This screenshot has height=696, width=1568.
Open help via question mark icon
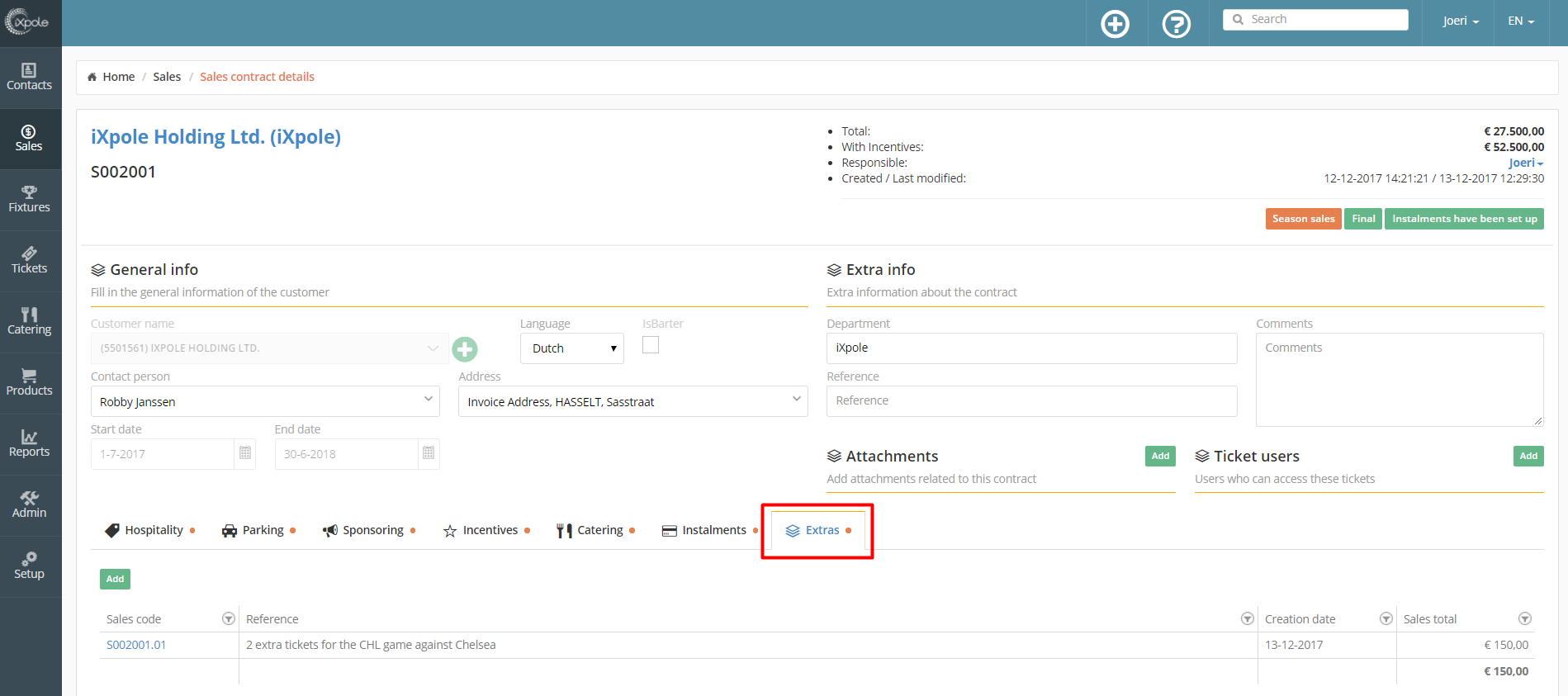(x=1177, y=24)
